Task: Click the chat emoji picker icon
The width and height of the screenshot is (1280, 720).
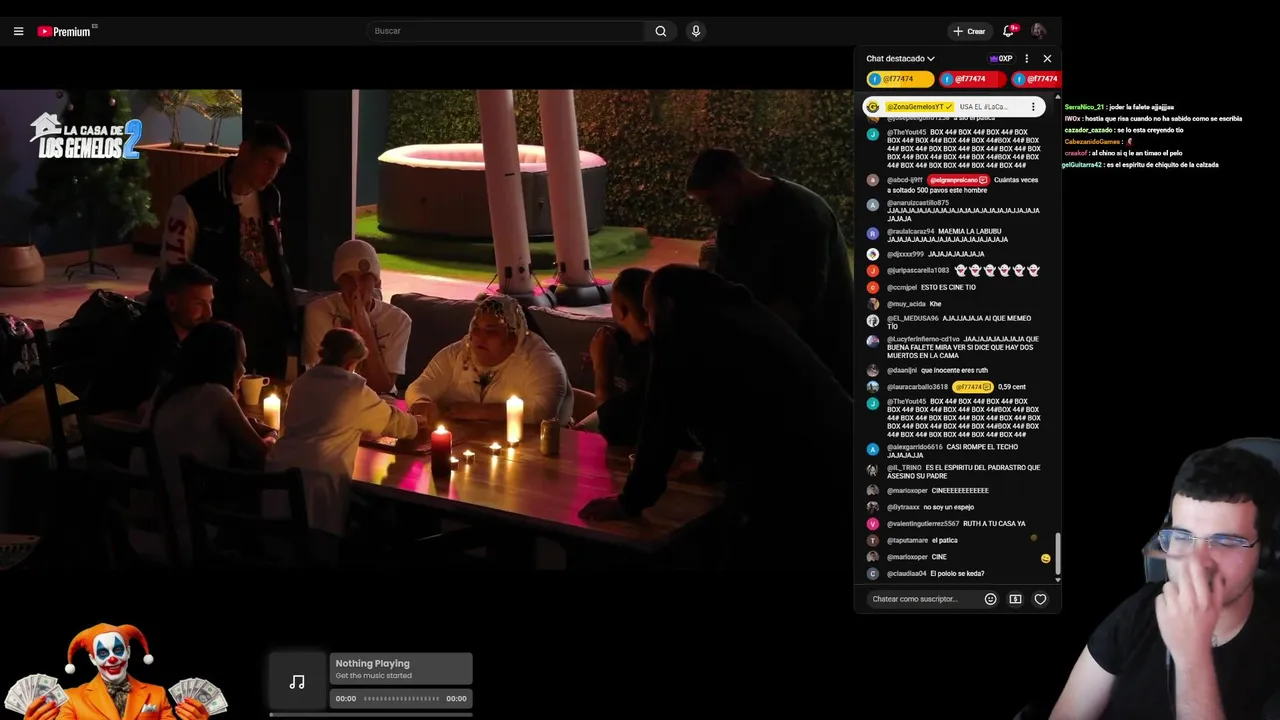Action: pyautogui.click(x=990, y=599)
